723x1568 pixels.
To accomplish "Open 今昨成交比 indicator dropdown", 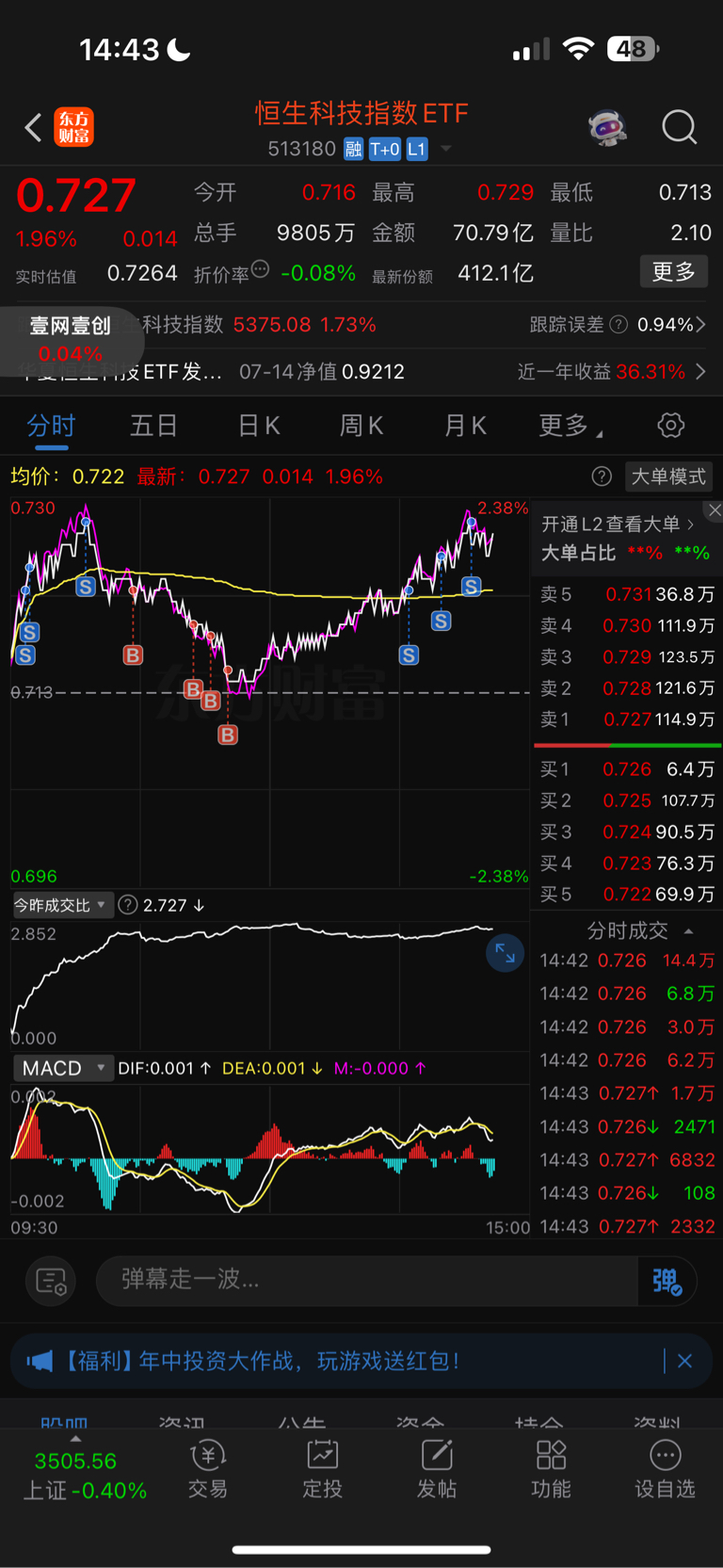I will point(62,905).
